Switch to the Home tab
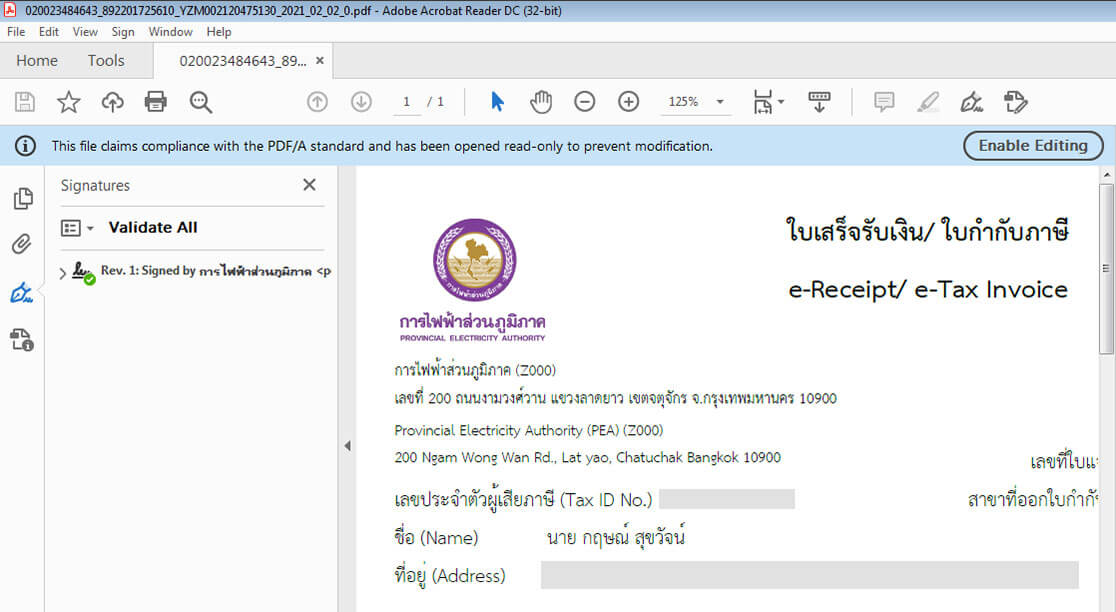 click(37, 60)
